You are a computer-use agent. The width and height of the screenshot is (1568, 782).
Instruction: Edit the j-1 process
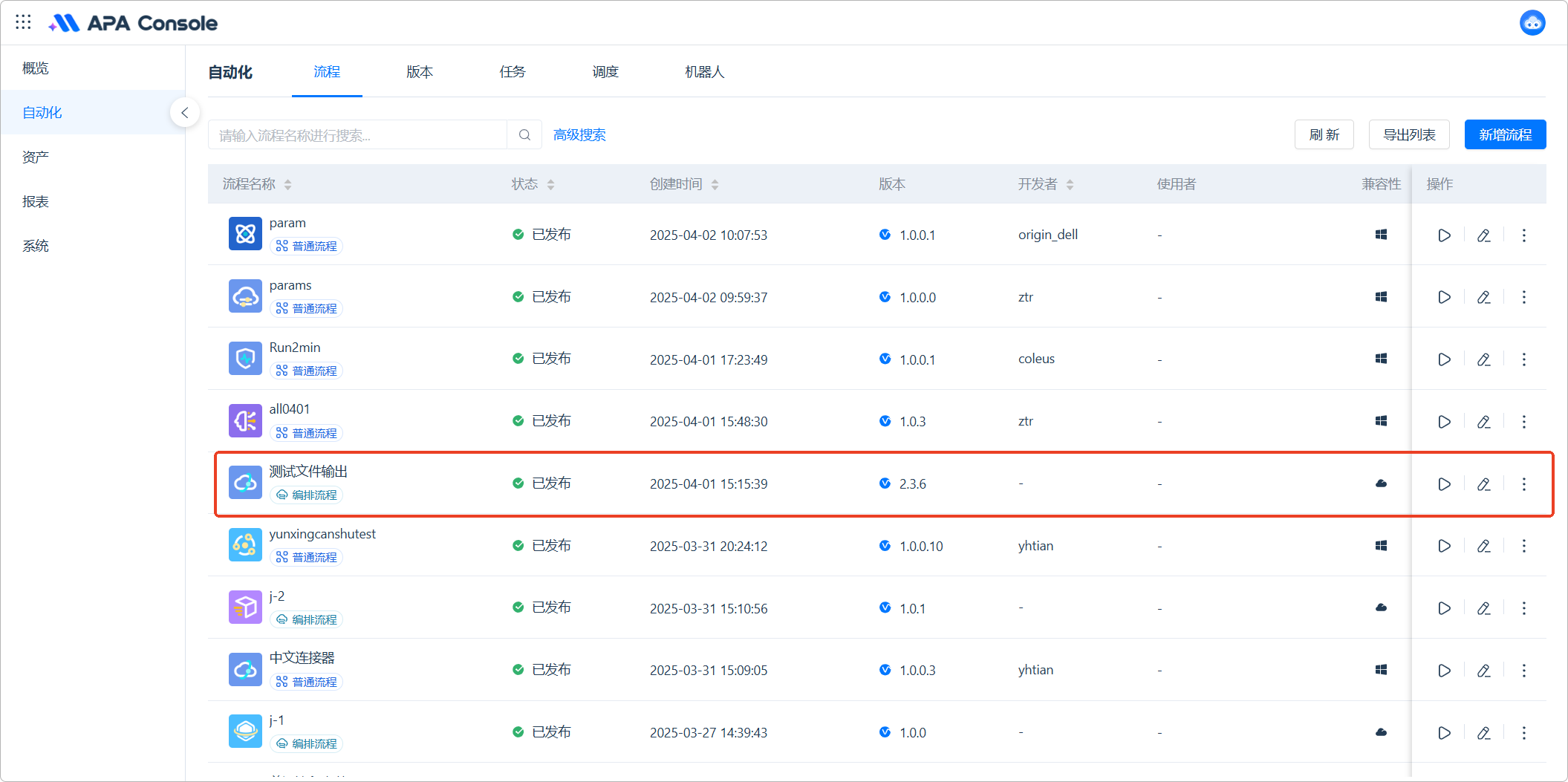pos(1484,733)
